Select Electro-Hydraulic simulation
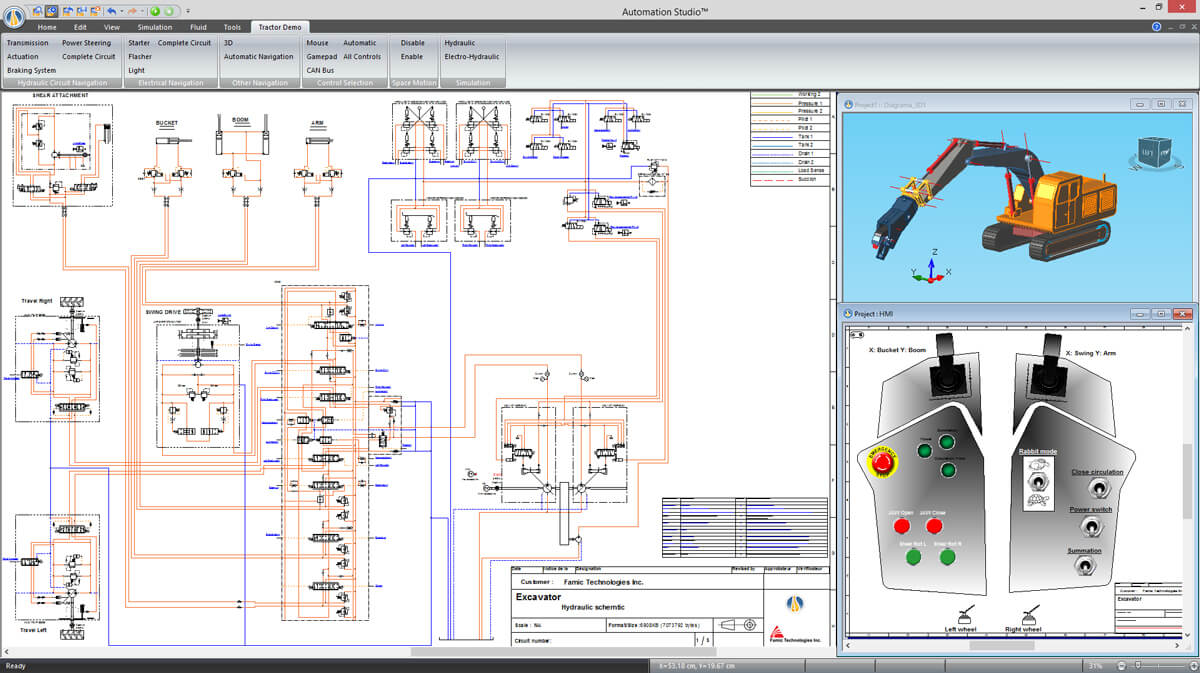Screen dimensions: 1200x673 pos(472,56)
